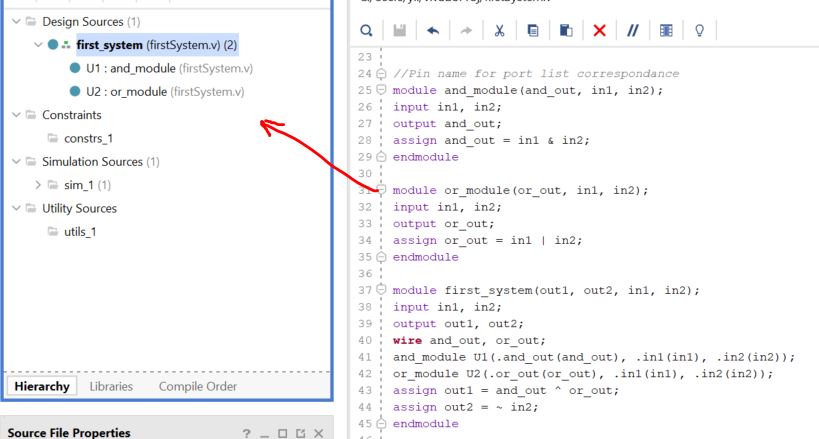Click the Save file icon

(x=399, y=31)
